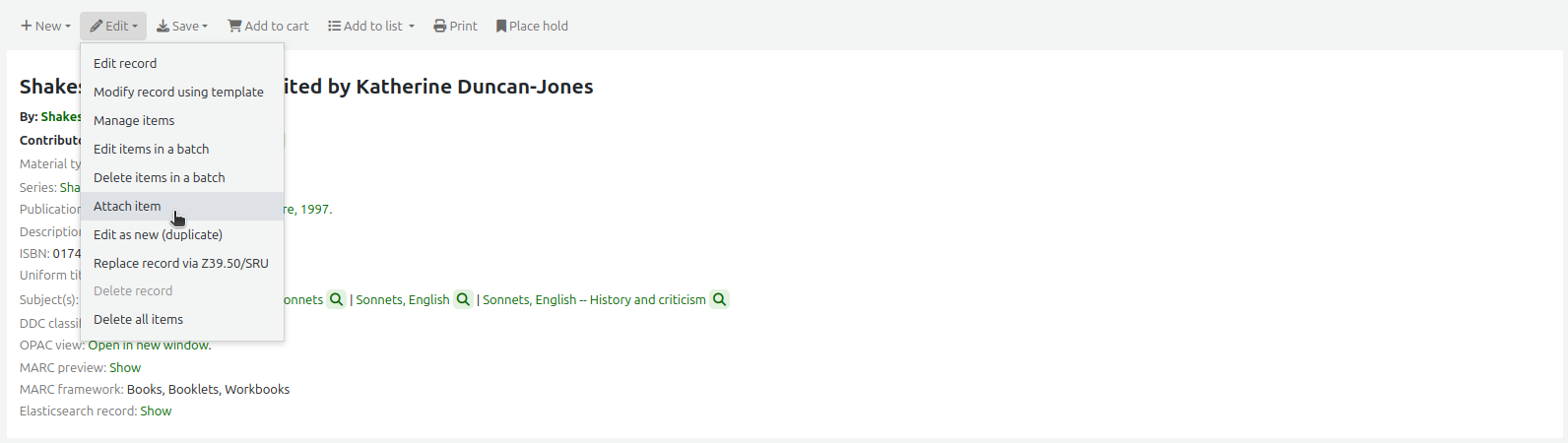Screen dimensions: 1568x443
Task: Show the Elasticsearch record
Action: pyautogui.click(x=156, y=411)
